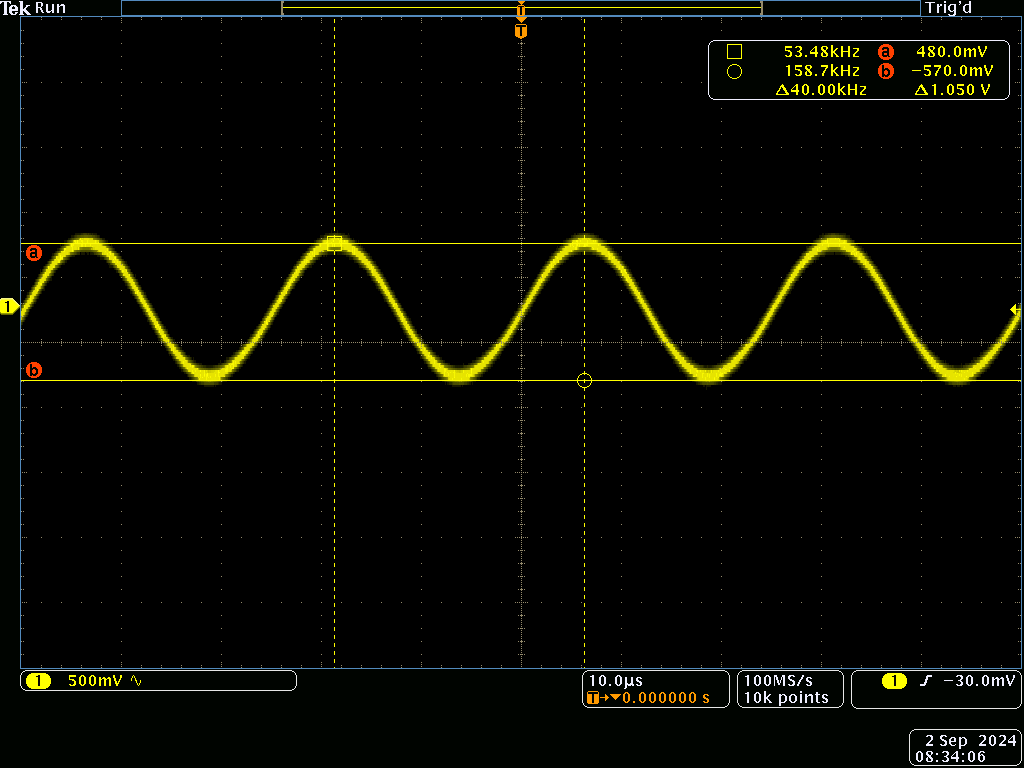Image resolution: width=1024 pixels, height=768 pixels.
Task: Click the date and time display
Action: [x=965, y=748]
